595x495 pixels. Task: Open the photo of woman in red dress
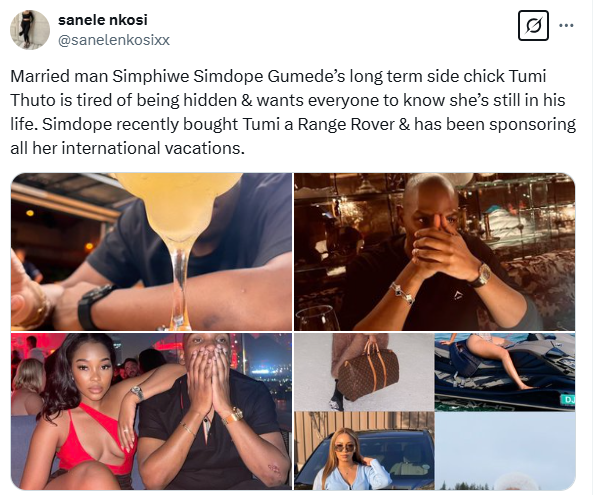151,411
